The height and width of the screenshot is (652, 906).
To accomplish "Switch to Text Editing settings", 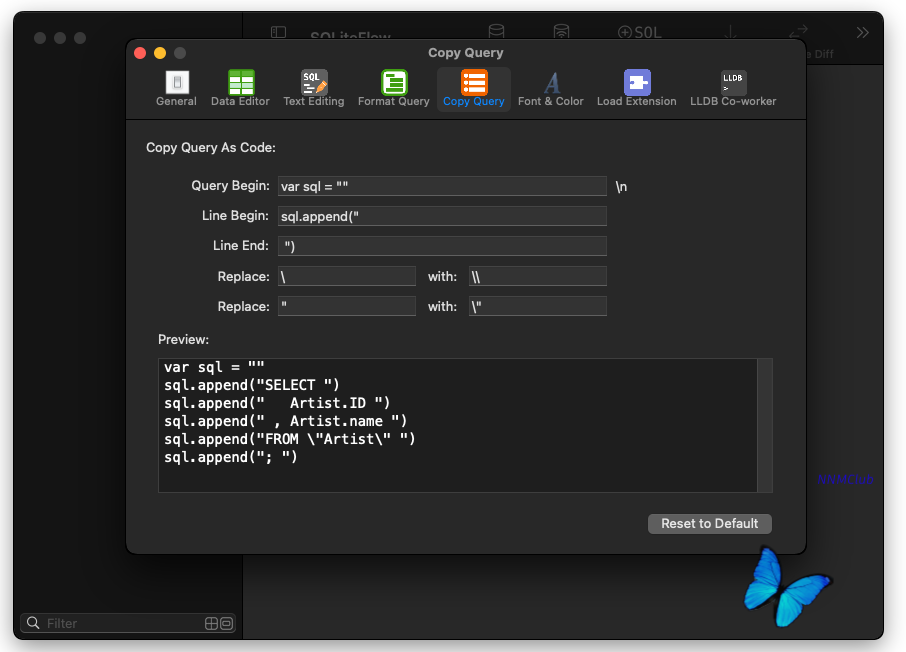I will coord(314,88).
